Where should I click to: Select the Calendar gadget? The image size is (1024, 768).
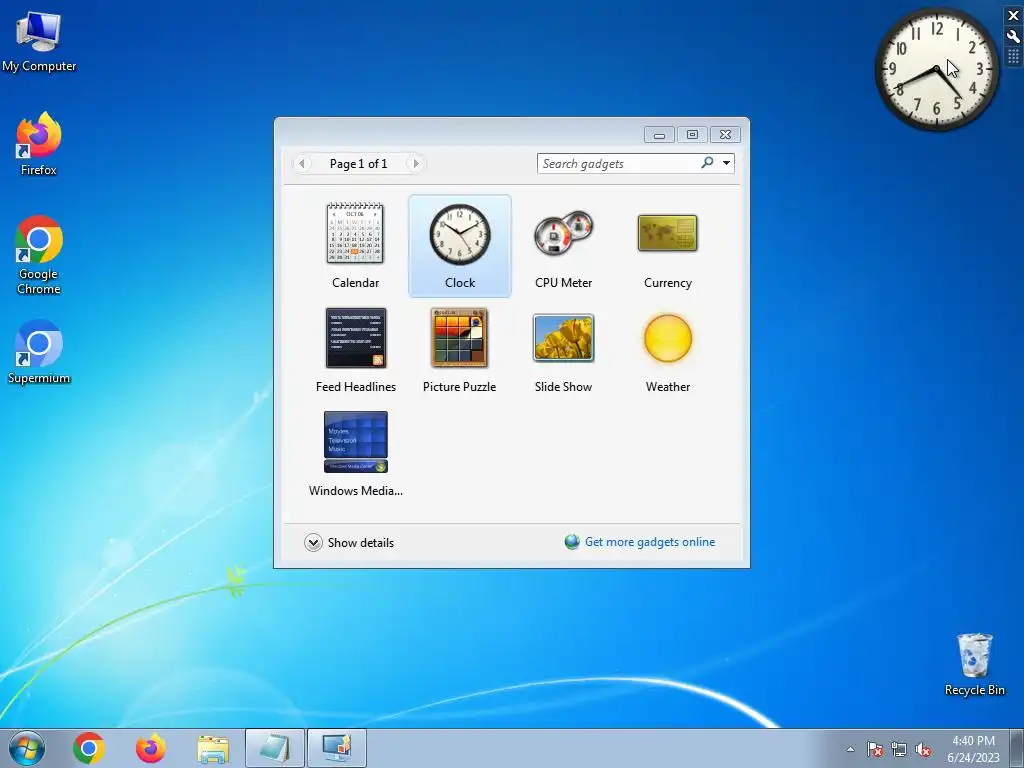pos(355,246)
